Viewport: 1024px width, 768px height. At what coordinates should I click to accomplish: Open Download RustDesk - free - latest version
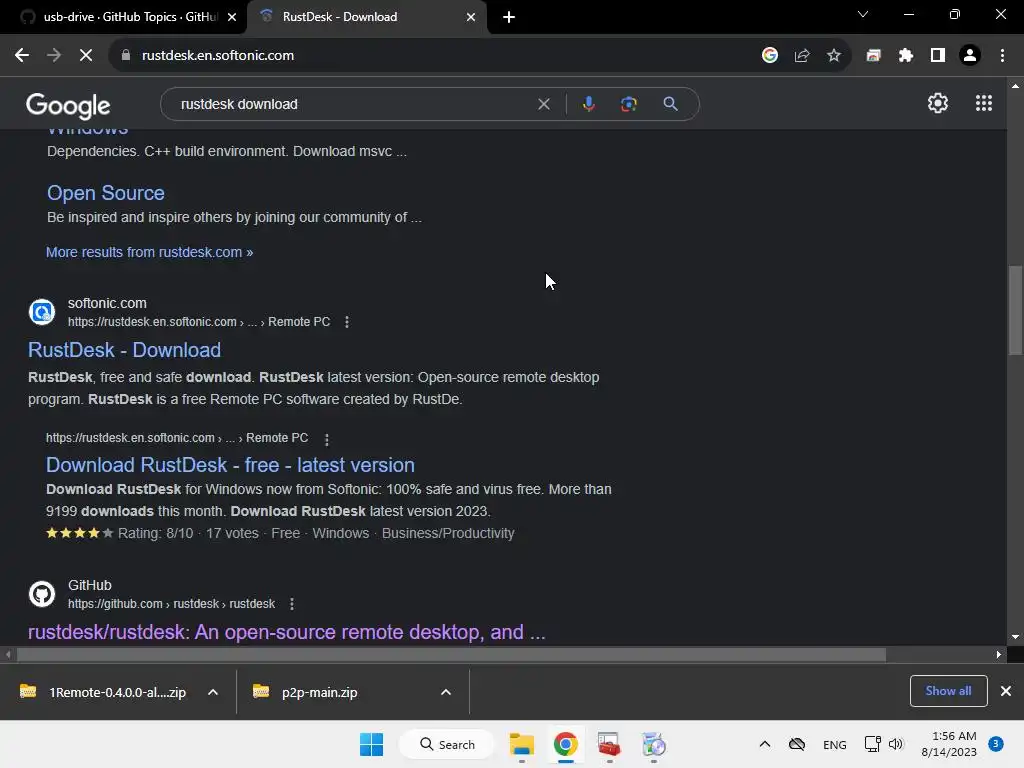click(x=230, y=465)
